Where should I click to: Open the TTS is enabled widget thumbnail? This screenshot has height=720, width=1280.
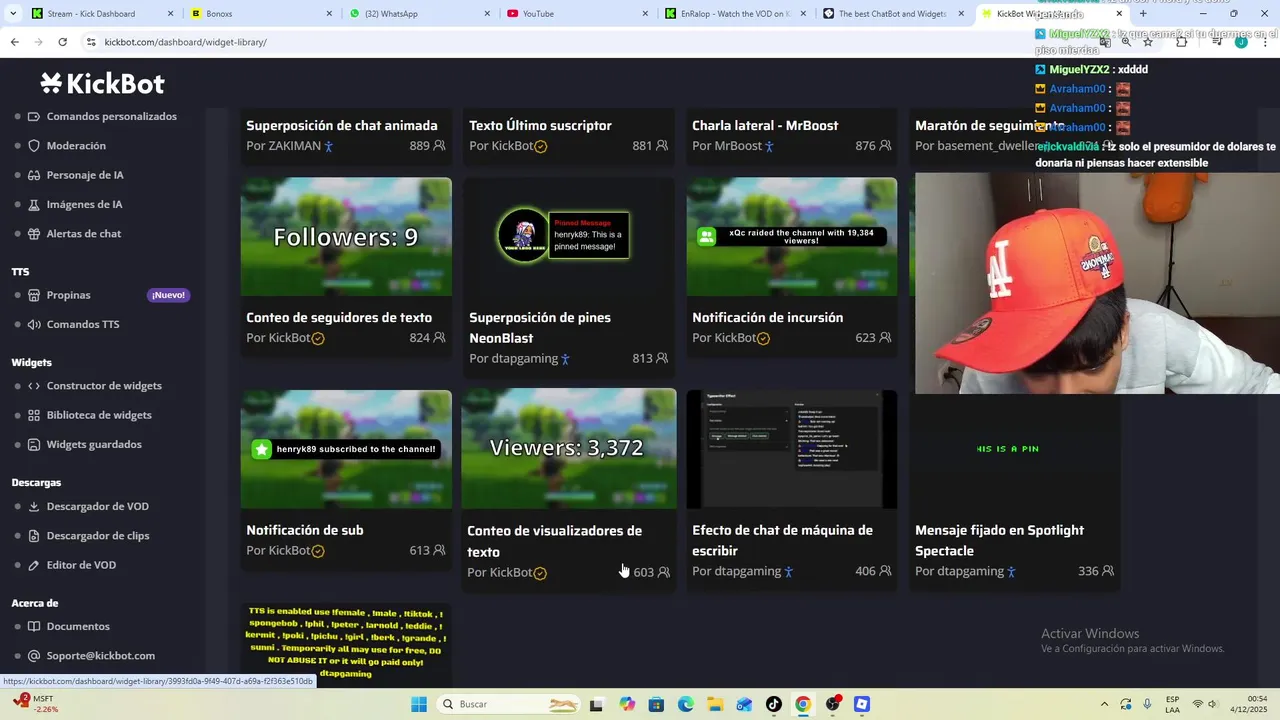pyautogui.click(x=346, y=644)
